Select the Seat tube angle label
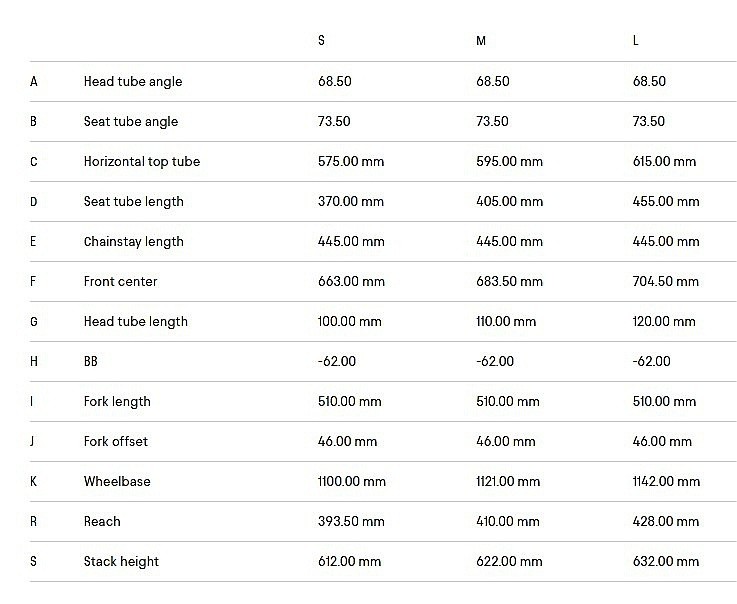The image size is (737, 604). (131, 121)
